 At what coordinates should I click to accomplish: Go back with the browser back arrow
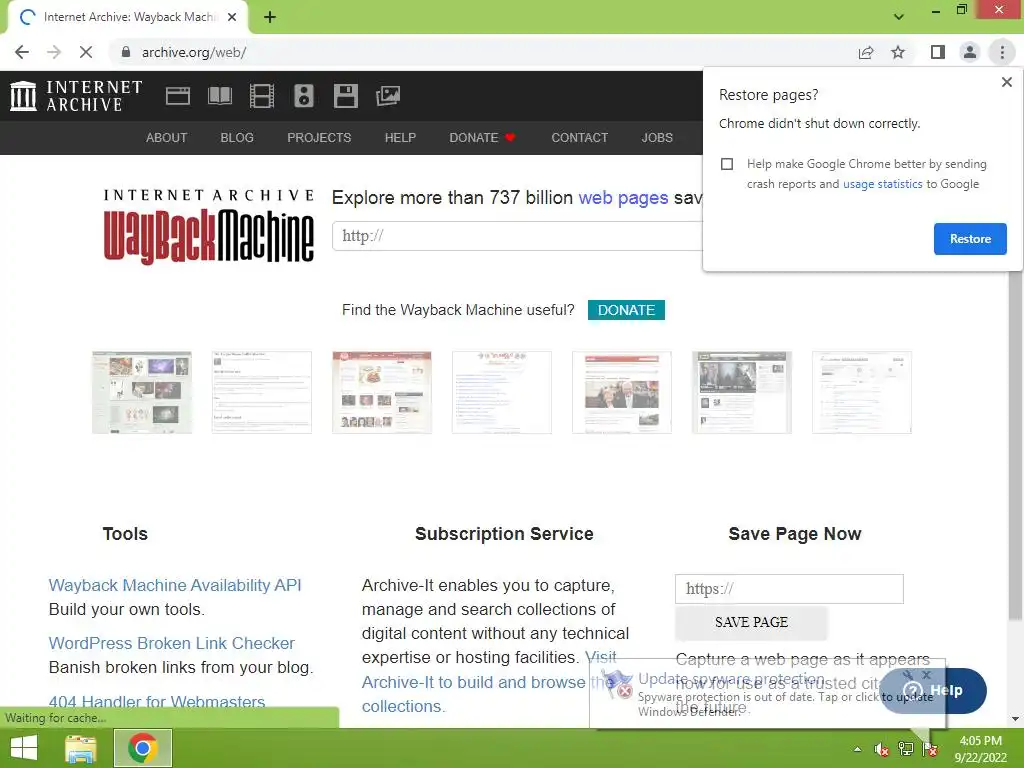(x=22, y=52)
